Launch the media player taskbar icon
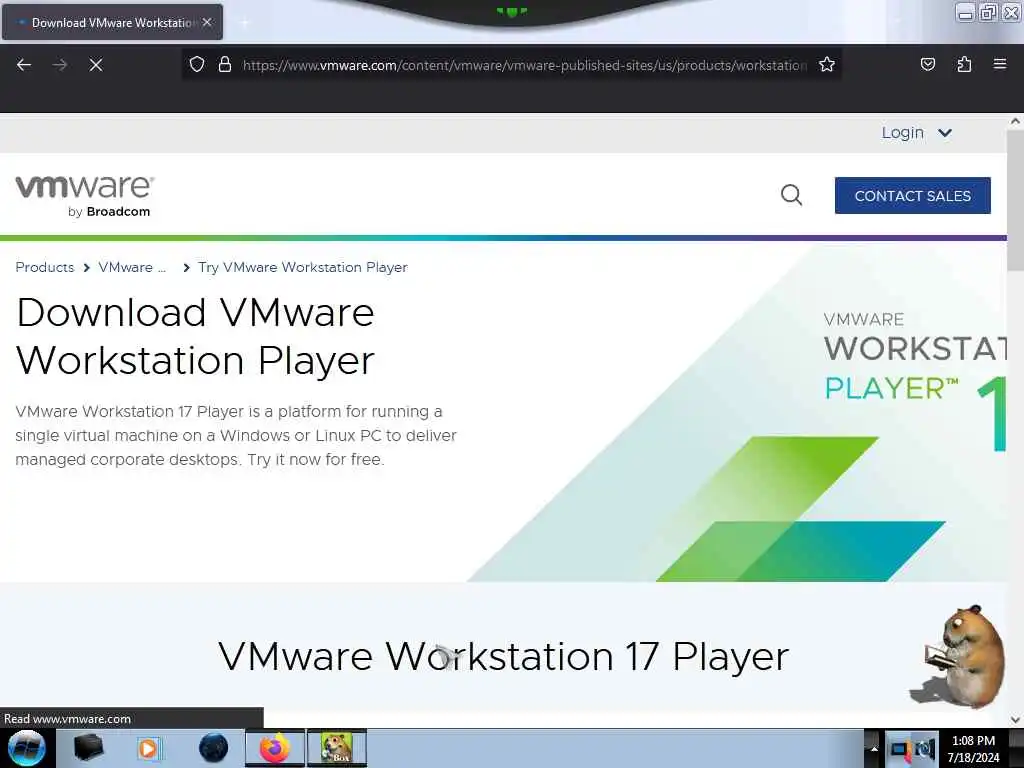Image resolution: width=1024 pixels, height=768 pixels. tap(148, 748)
